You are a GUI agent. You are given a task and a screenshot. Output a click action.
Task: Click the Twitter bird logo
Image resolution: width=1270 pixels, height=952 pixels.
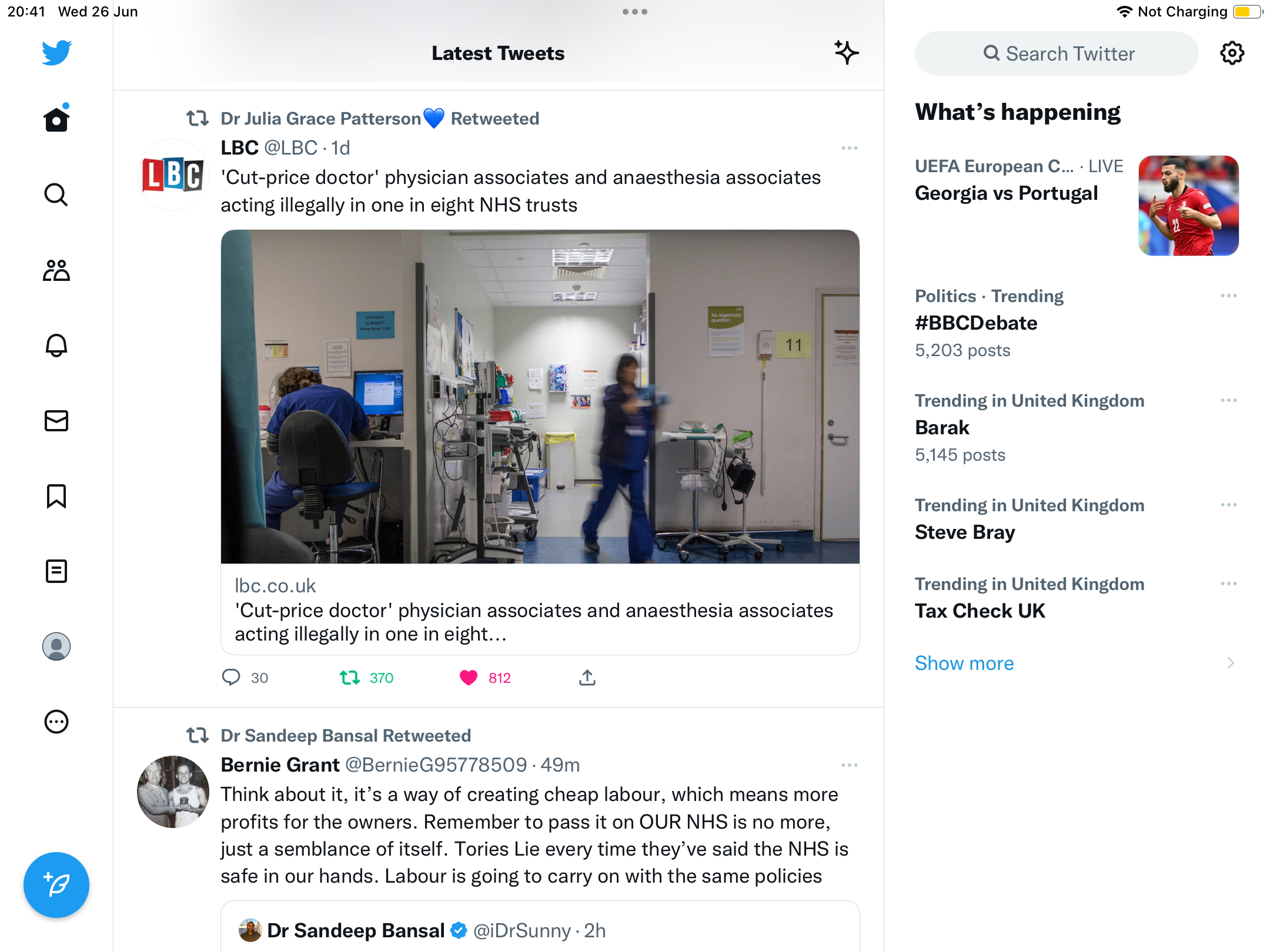pyautogui.click(x=56, y=53)
